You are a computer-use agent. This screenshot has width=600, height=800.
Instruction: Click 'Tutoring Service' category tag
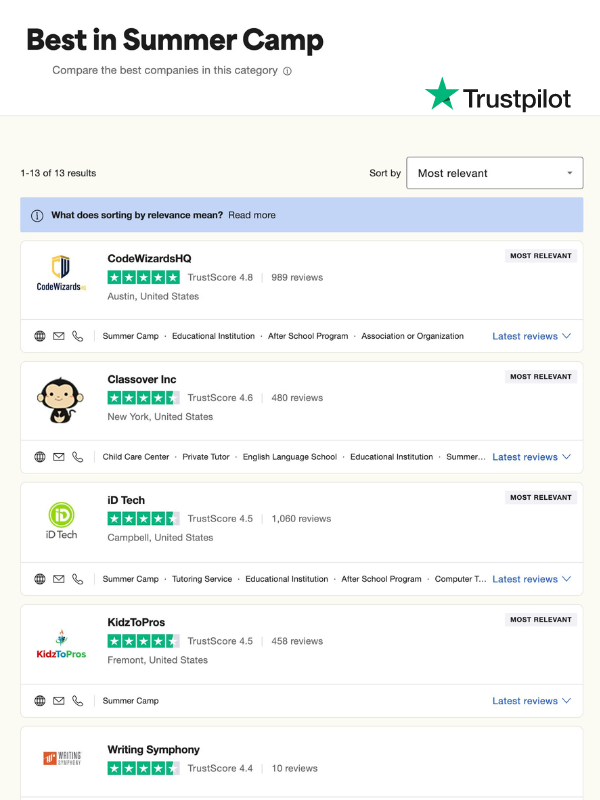[202, 579]
